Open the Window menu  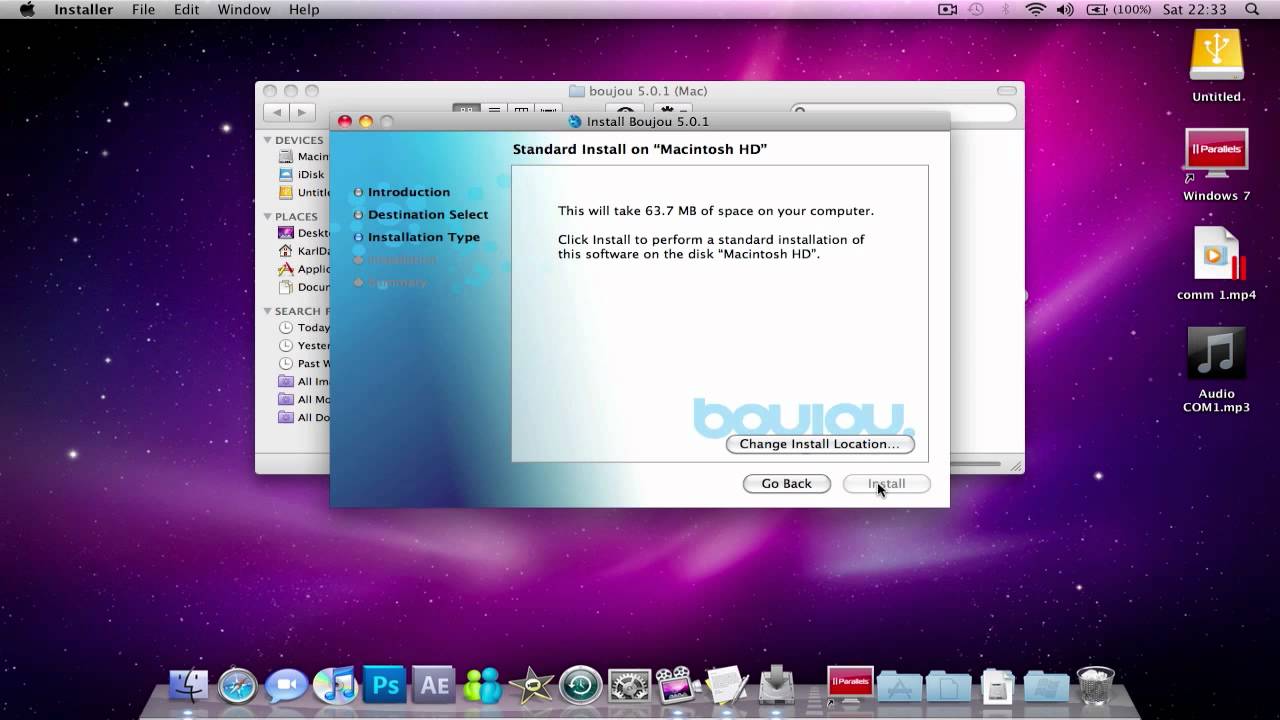[244, 9]
